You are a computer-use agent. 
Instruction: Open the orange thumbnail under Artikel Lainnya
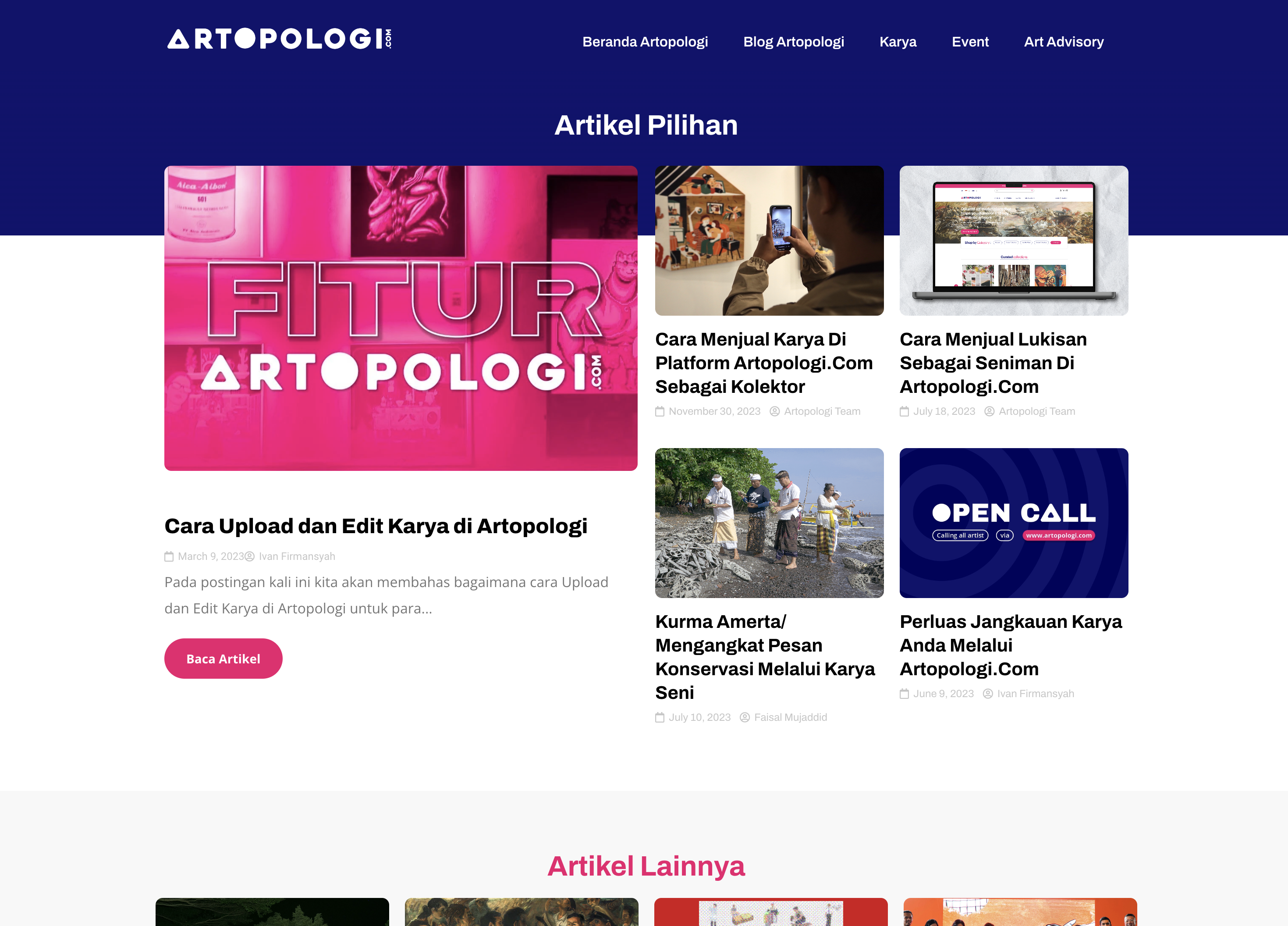pyautogui.click(x=1020, y=912)
